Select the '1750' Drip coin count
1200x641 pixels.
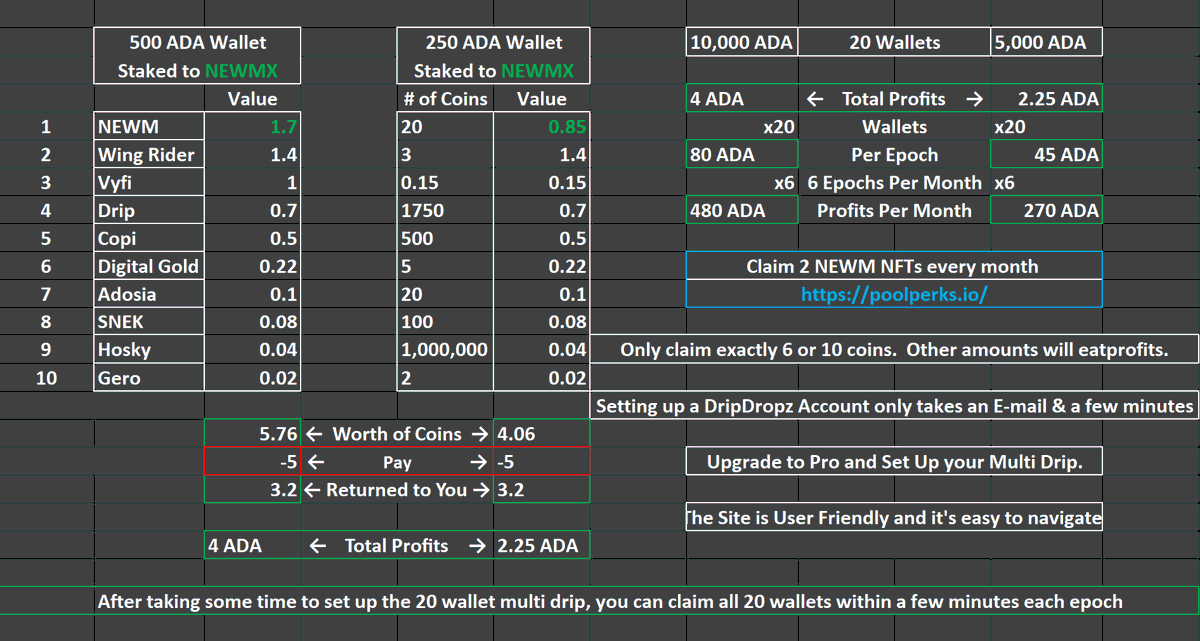click(x=445, y=211)
